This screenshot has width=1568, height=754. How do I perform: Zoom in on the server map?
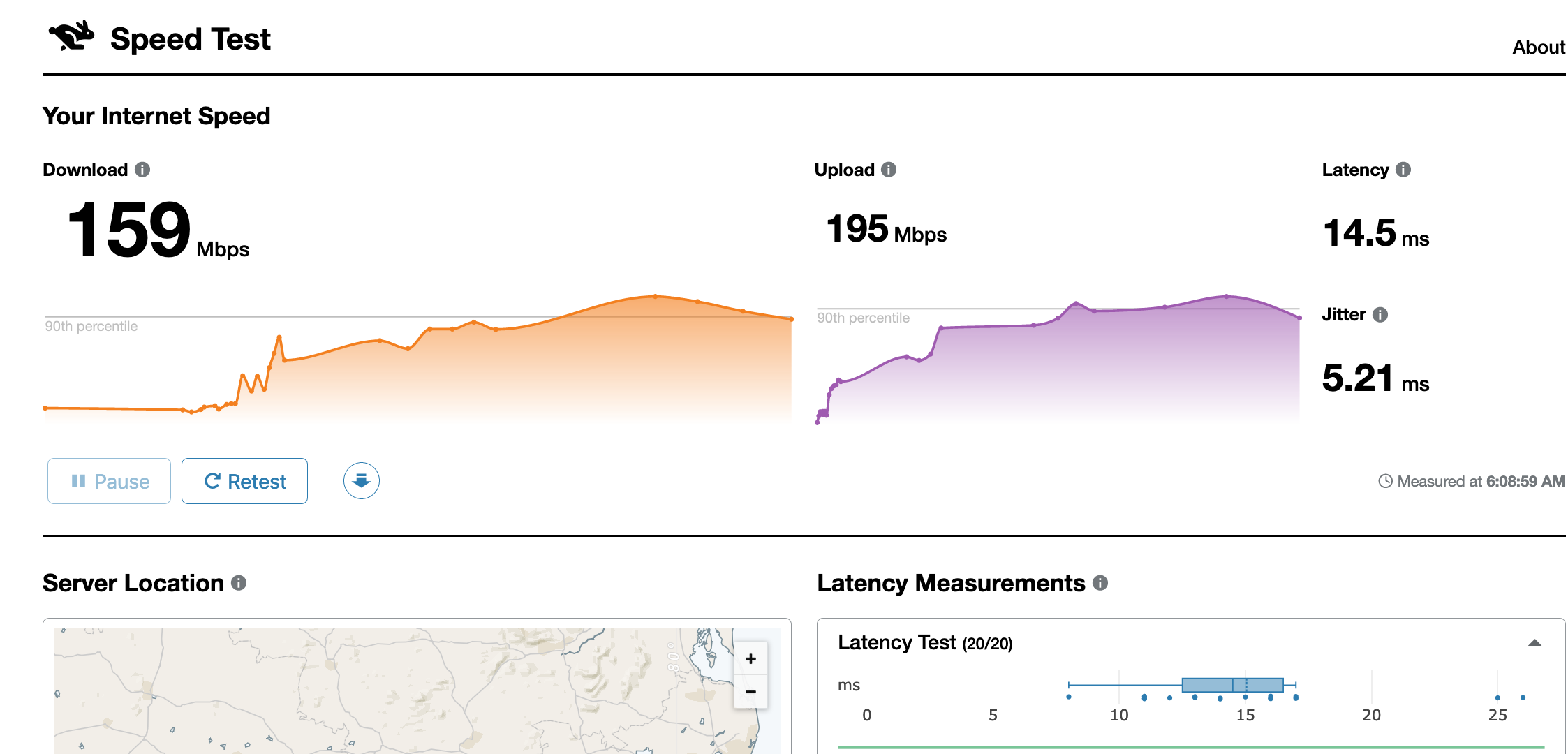tap(750, 659)
